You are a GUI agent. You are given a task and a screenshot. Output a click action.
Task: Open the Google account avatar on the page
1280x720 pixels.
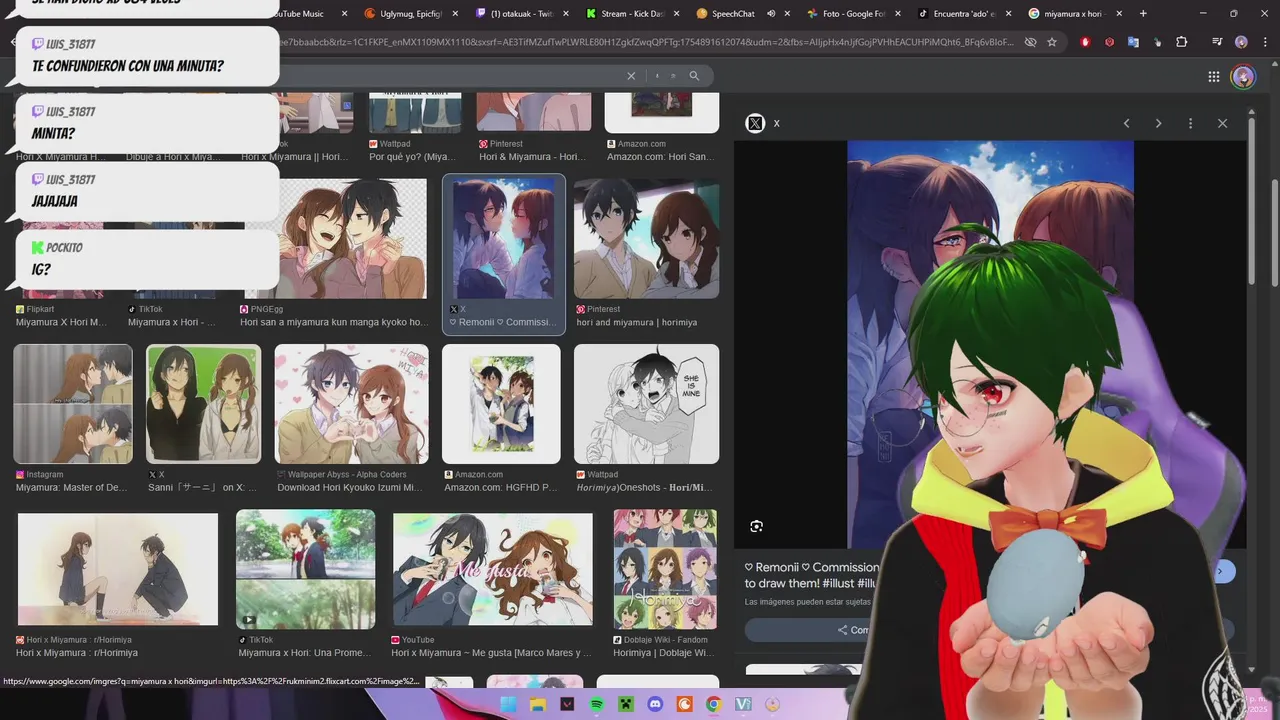(x=1243, y=76)
